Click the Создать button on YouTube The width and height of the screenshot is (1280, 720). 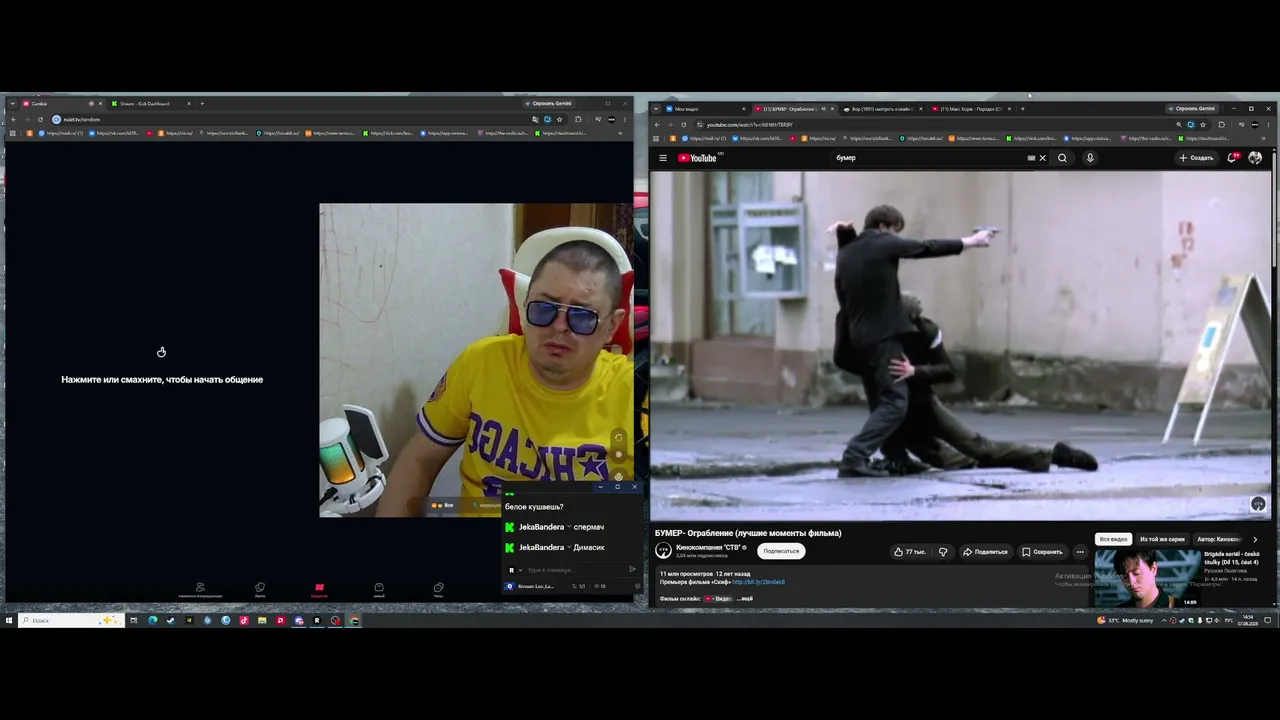[1195, 158]
